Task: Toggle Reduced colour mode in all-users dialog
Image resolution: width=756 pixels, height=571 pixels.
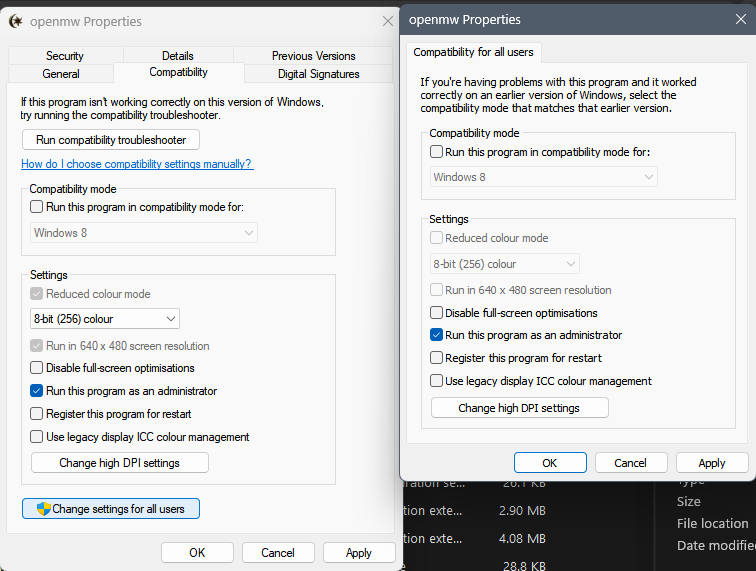Action: [436, 238]
